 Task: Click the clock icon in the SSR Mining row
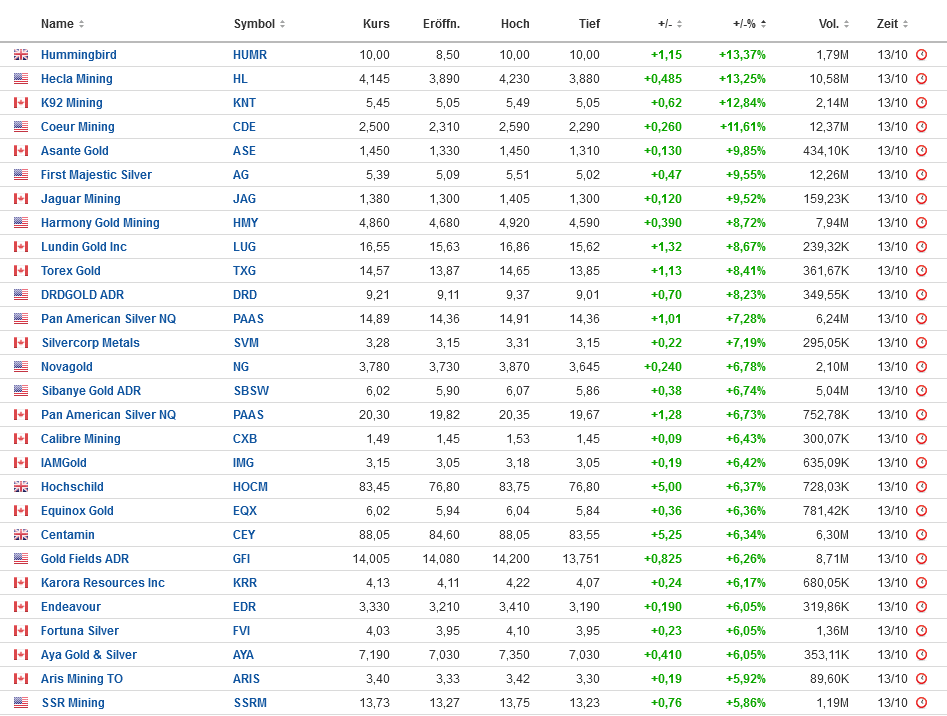click(921, 703)
